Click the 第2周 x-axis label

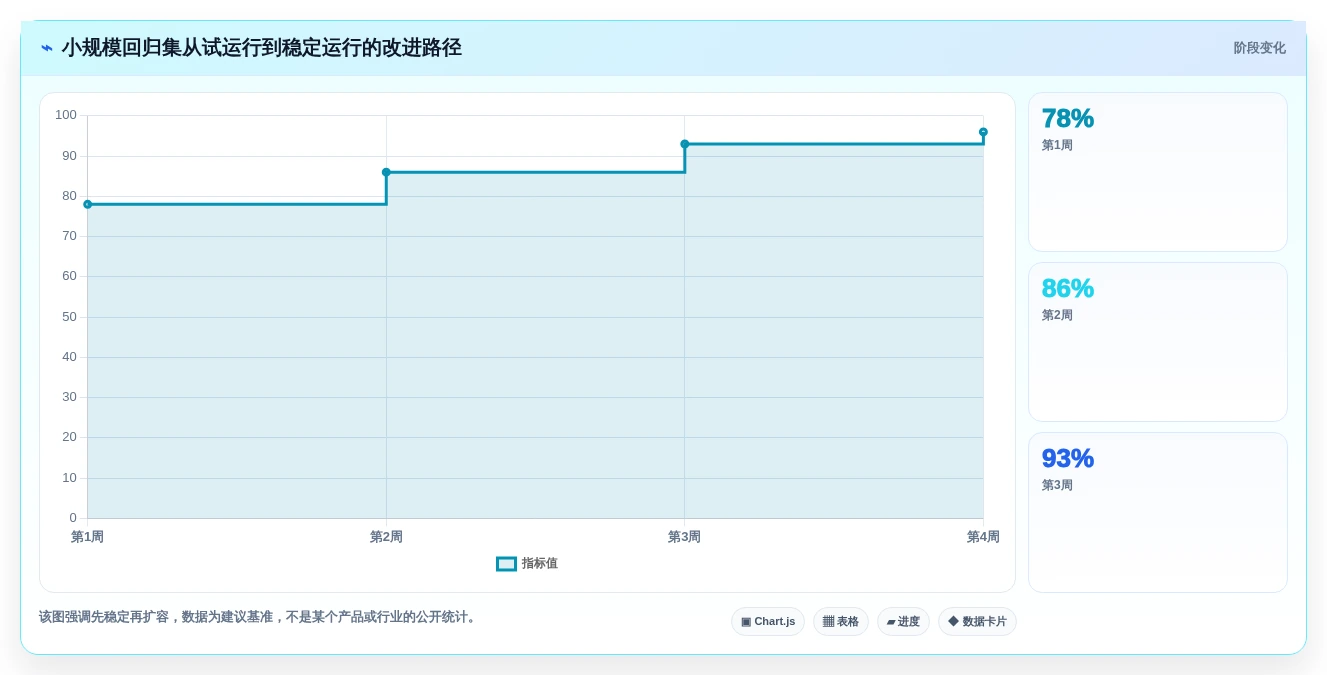386,537
